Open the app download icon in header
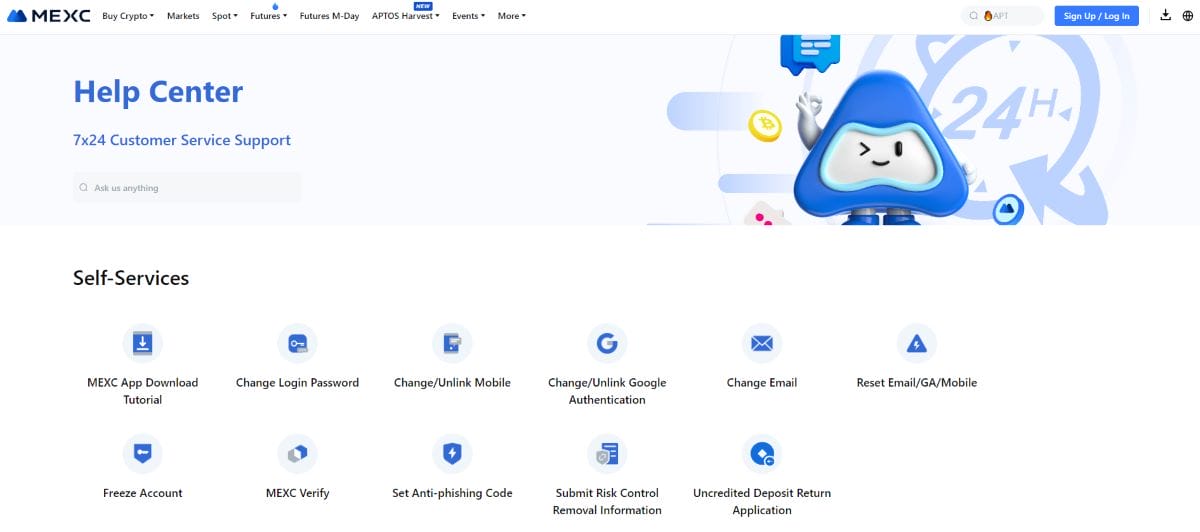Viewport: 1200px width, 532px height. (x=1166, y=16)
